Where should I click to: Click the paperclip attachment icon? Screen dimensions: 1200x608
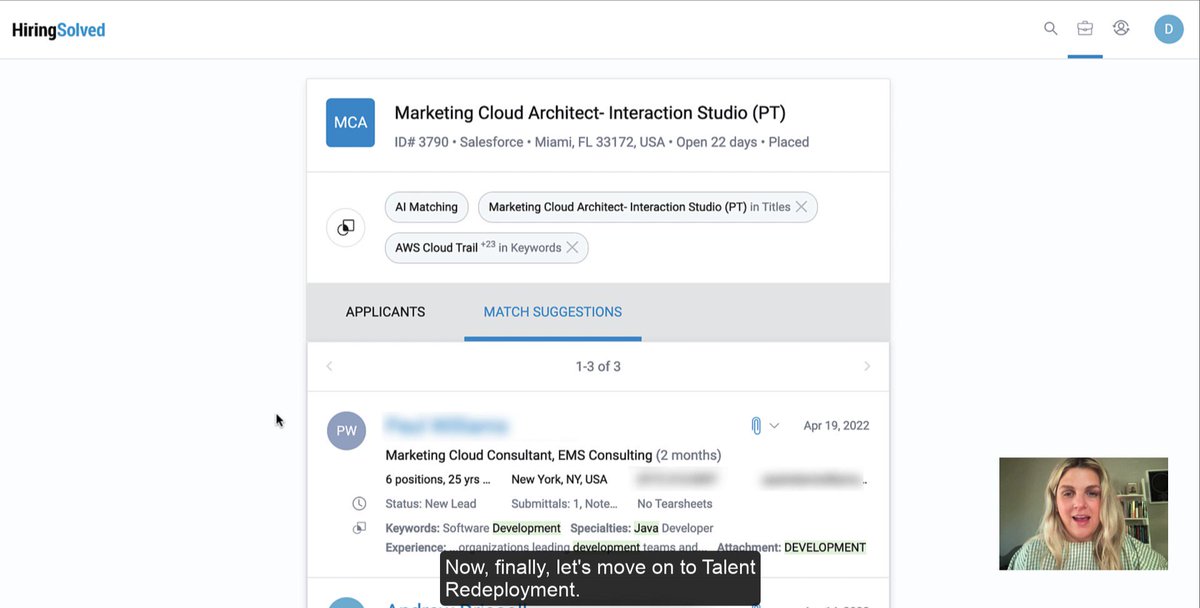tap(756, 426)
